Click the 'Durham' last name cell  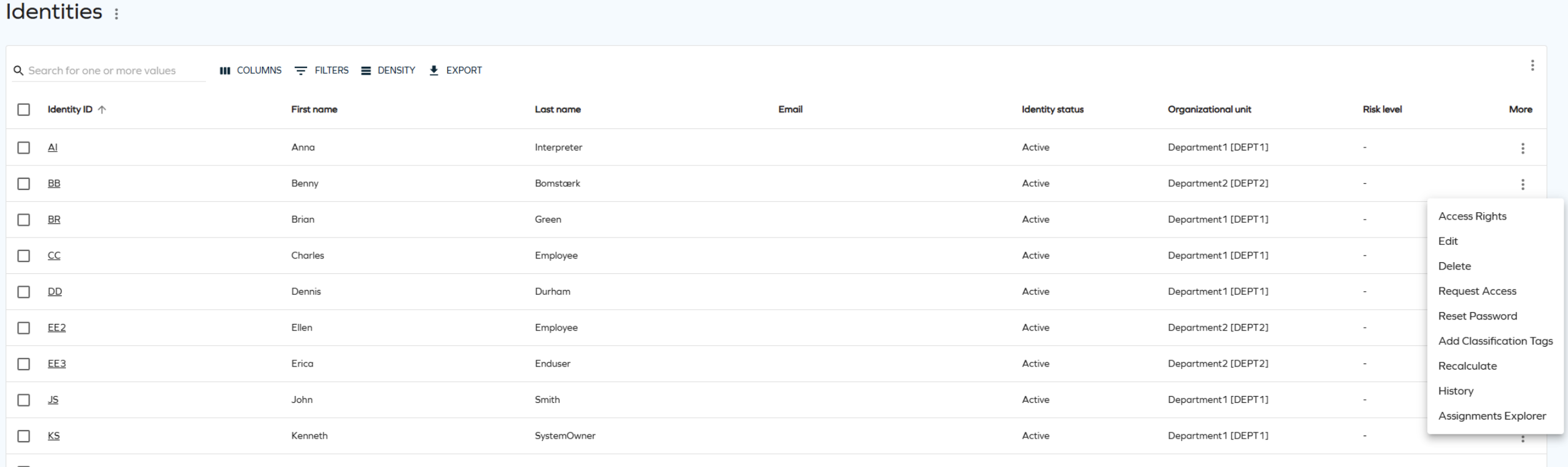pos(553,292)
